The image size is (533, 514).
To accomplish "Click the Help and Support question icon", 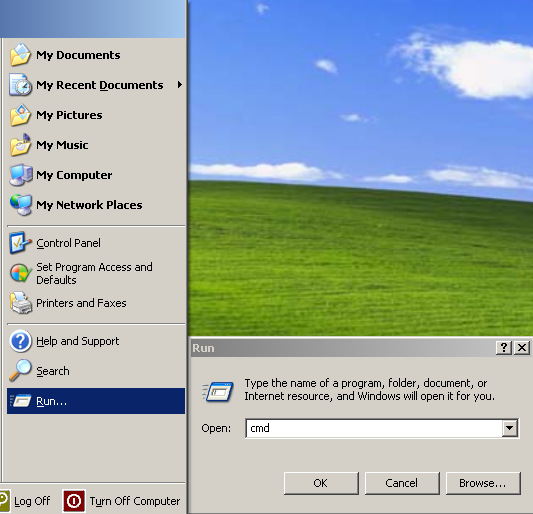I will [x=20, y=341].
